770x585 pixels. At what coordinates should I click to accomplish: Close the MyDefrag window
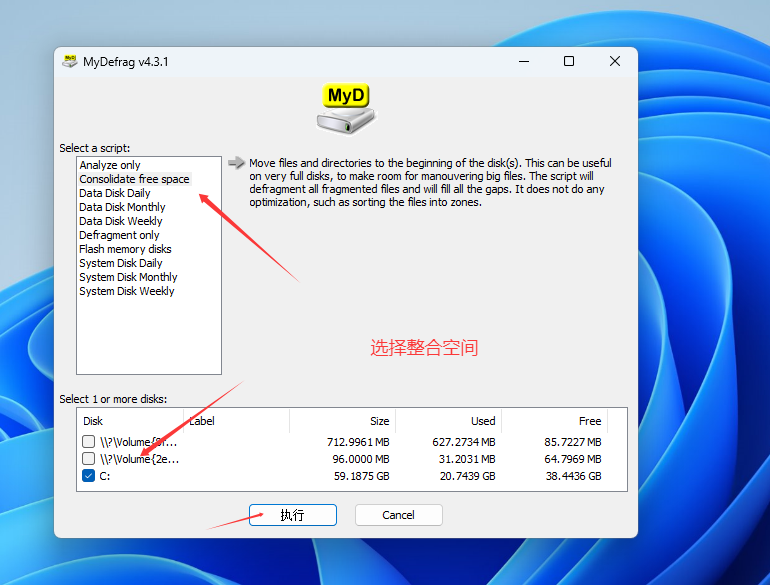pyautogui.click(x=615, y=61)
